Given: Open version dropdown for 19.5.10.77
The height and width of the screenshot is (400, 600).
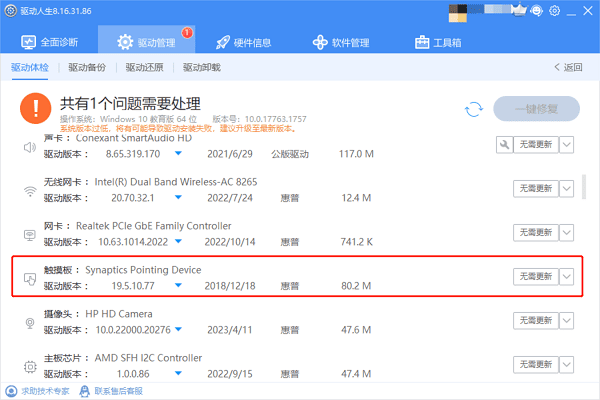Looking at the screenshot, I should (x=178, y=286).
